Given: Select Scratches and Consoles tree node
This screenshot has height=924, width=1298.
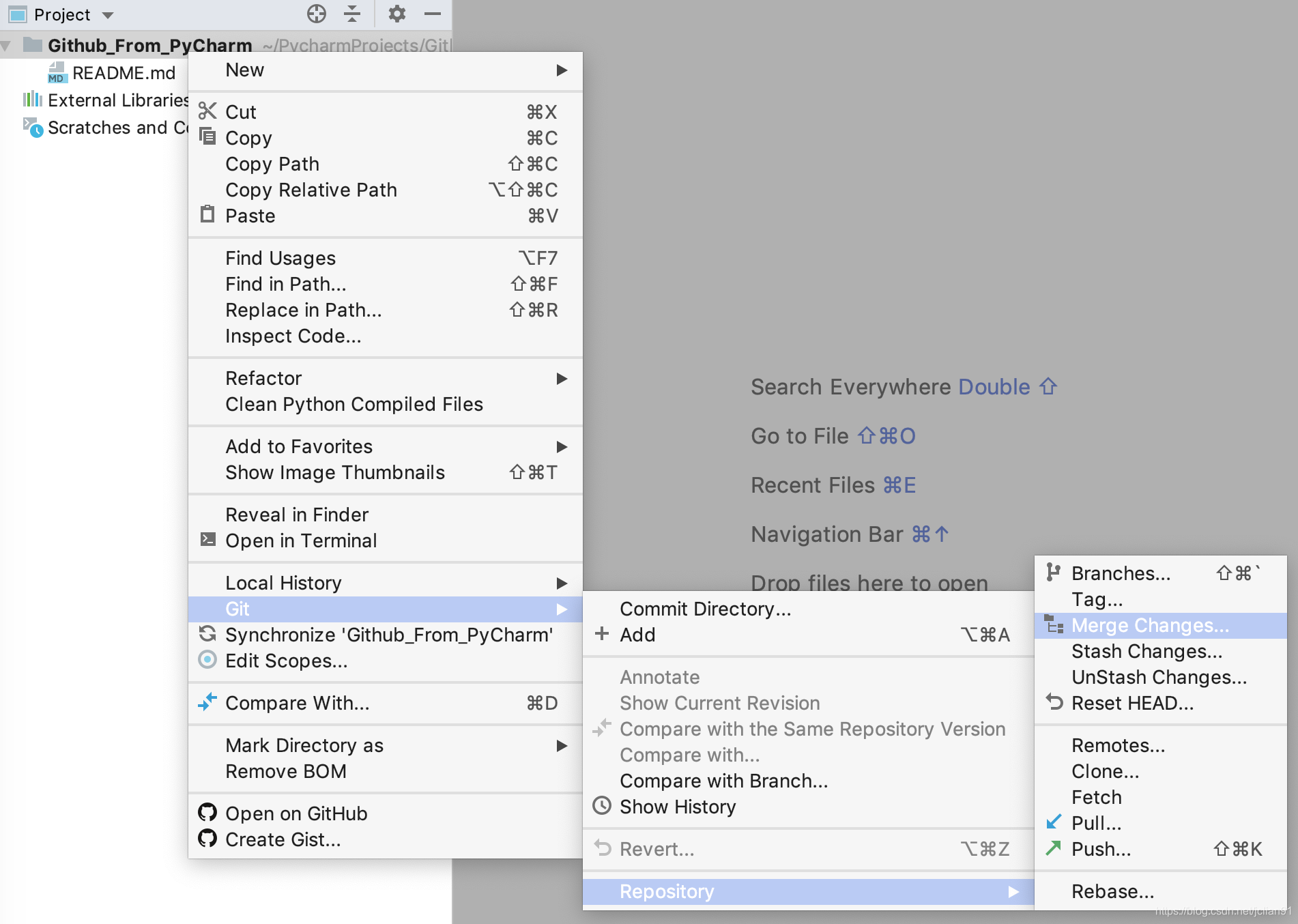Looking at the screenshot, I should tap(117, 128).
